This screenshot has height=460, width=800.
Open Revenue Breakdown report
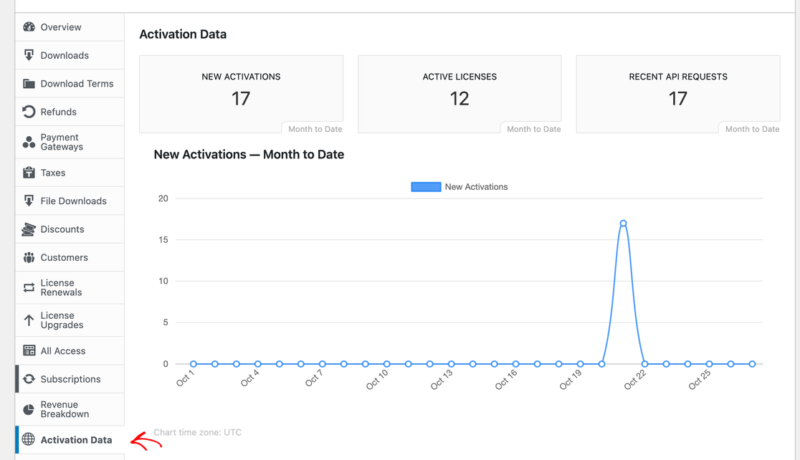coord(70,409)
